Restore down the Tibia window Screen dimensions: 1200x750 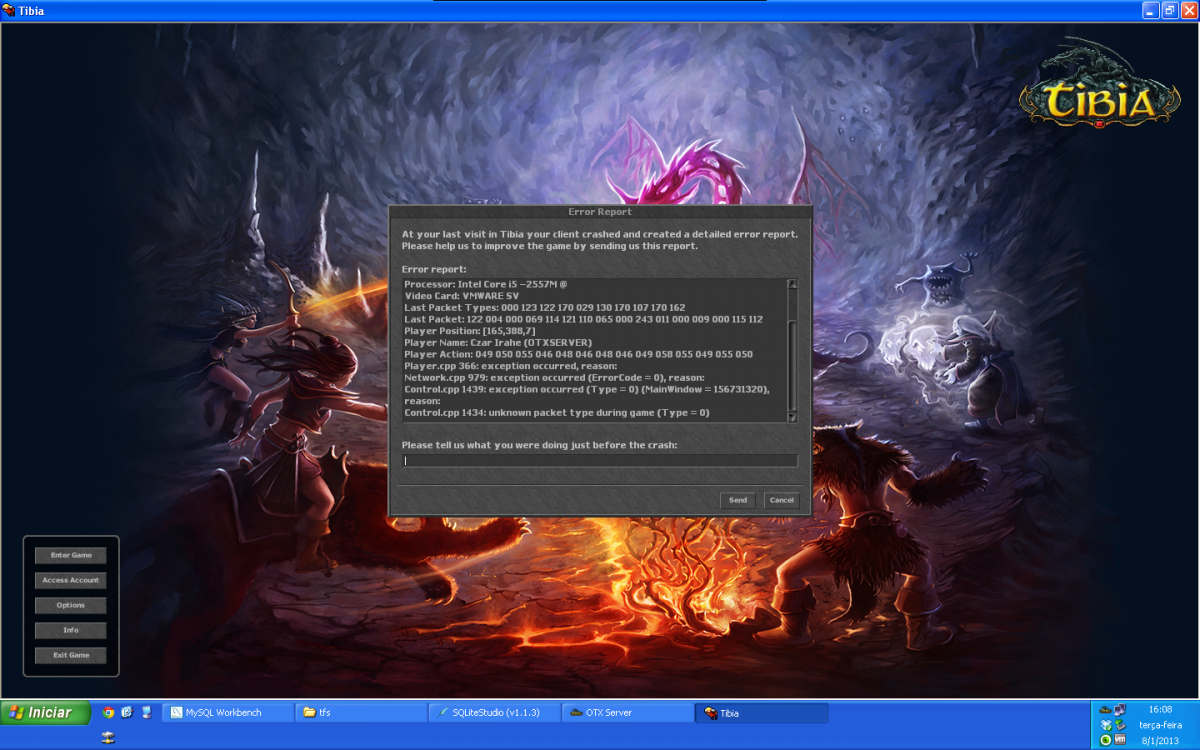tap(1168, 10)
